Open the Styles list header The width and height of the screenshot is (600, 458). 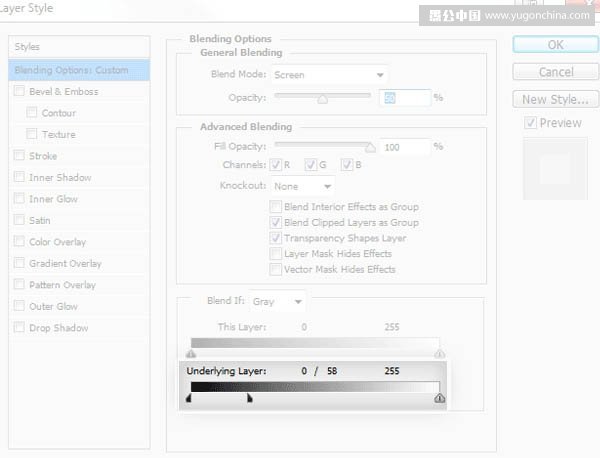(79, 47)
